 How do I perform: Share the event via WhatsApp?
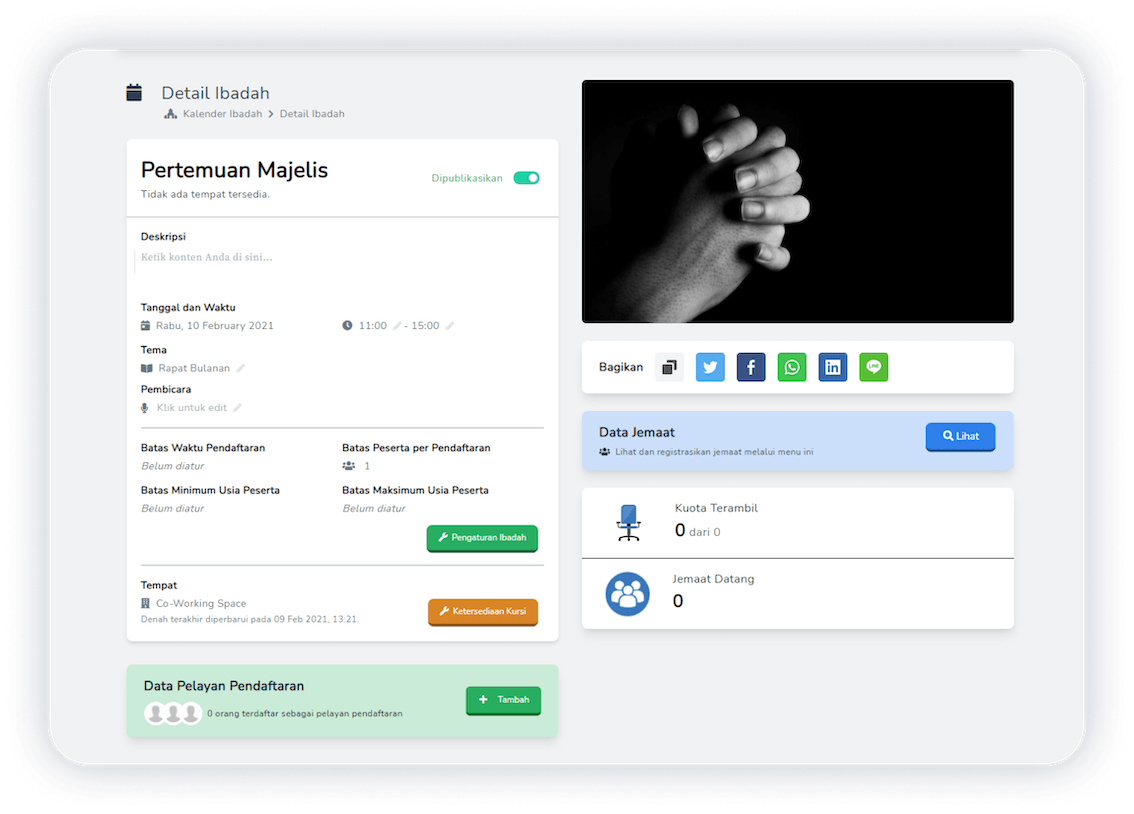pos(792,367)
